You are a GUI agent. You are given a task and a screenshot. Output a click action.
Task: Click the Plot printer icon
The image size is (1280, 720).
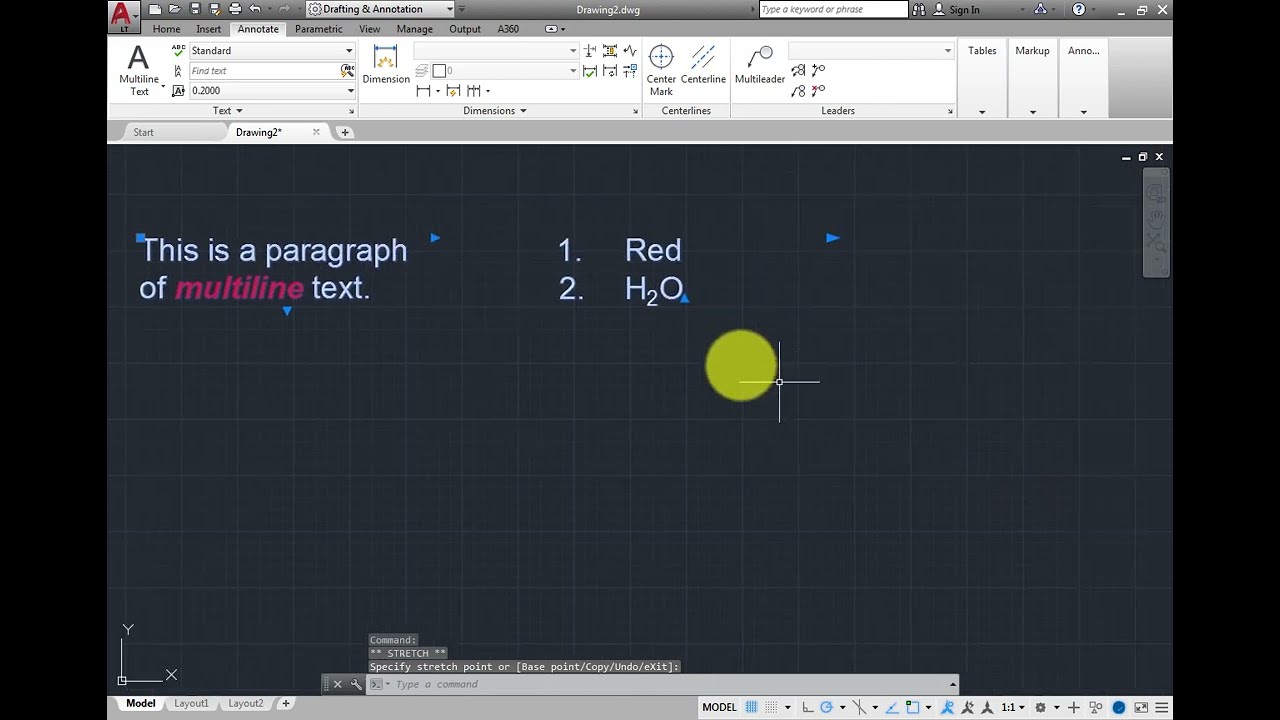point(235,9)
